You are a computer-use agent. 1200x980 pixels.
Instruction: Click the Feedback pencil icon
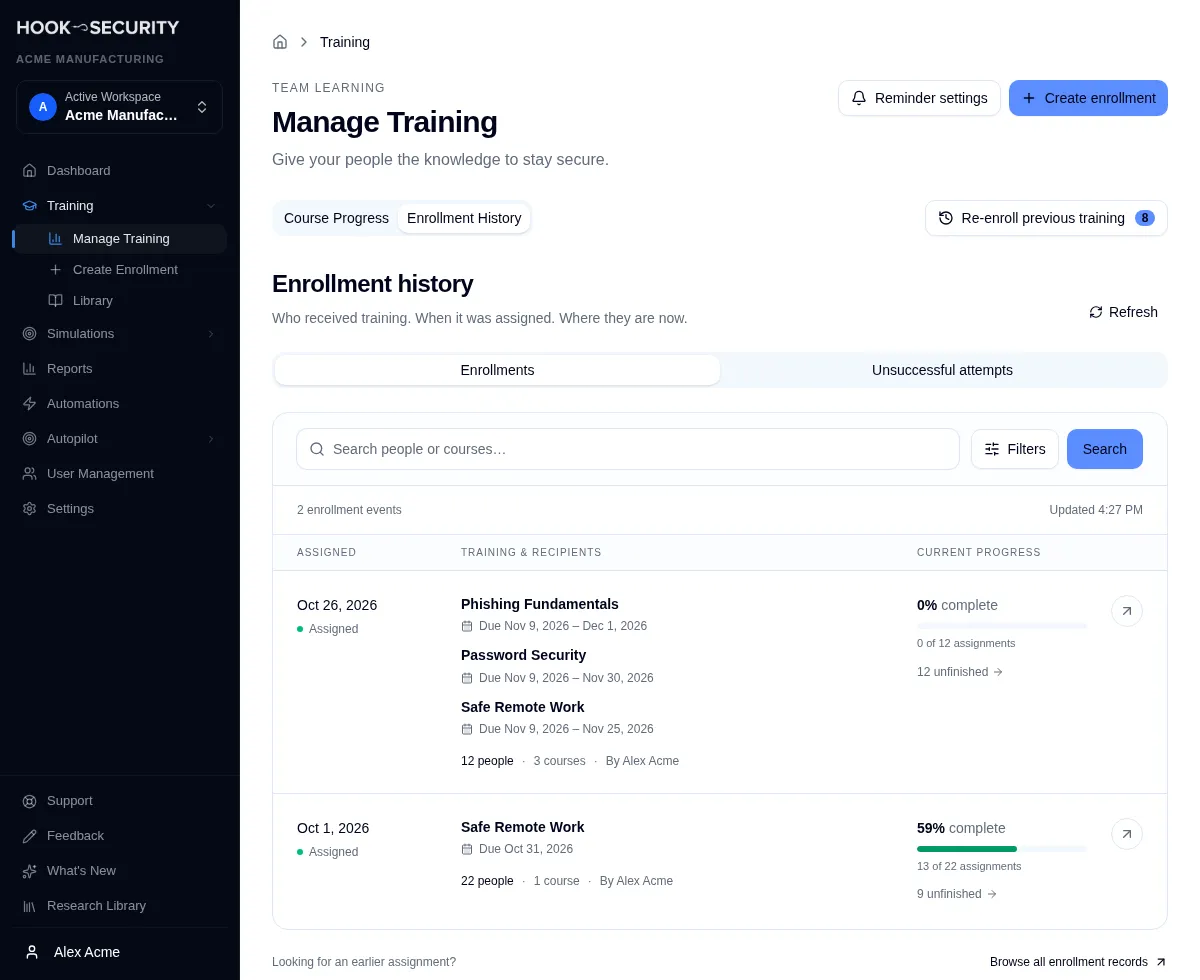[x=29, y=836]
